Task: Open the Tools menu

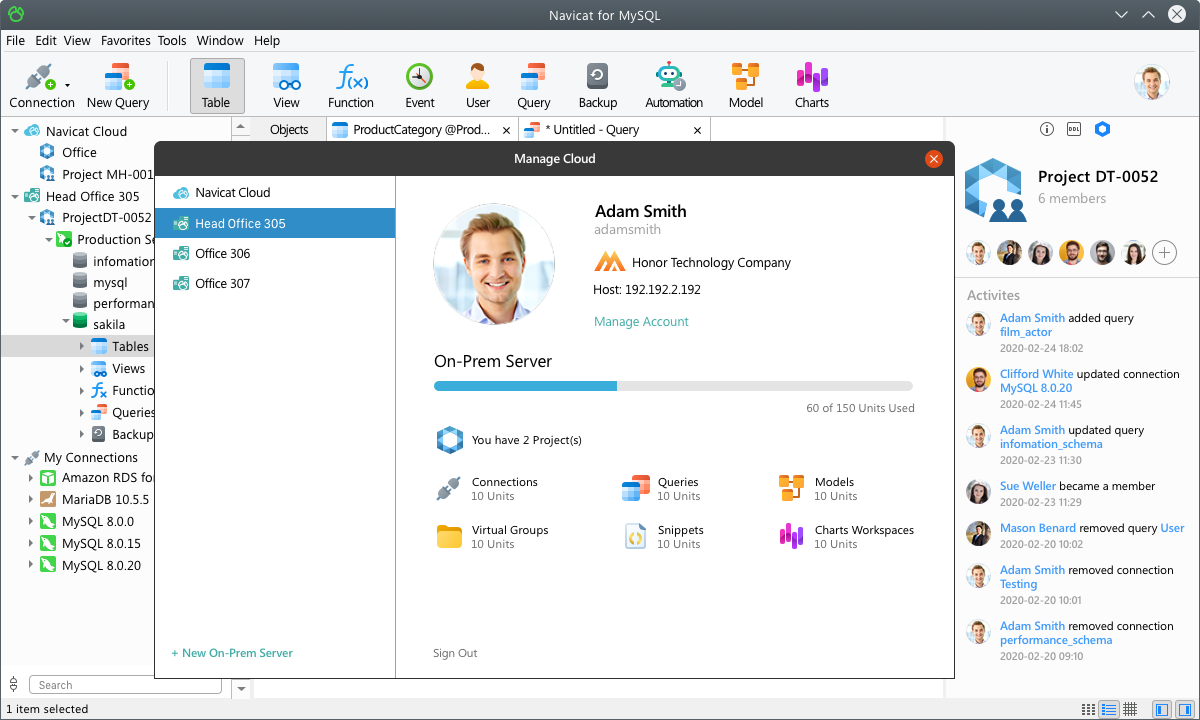Action: point(172,41)
